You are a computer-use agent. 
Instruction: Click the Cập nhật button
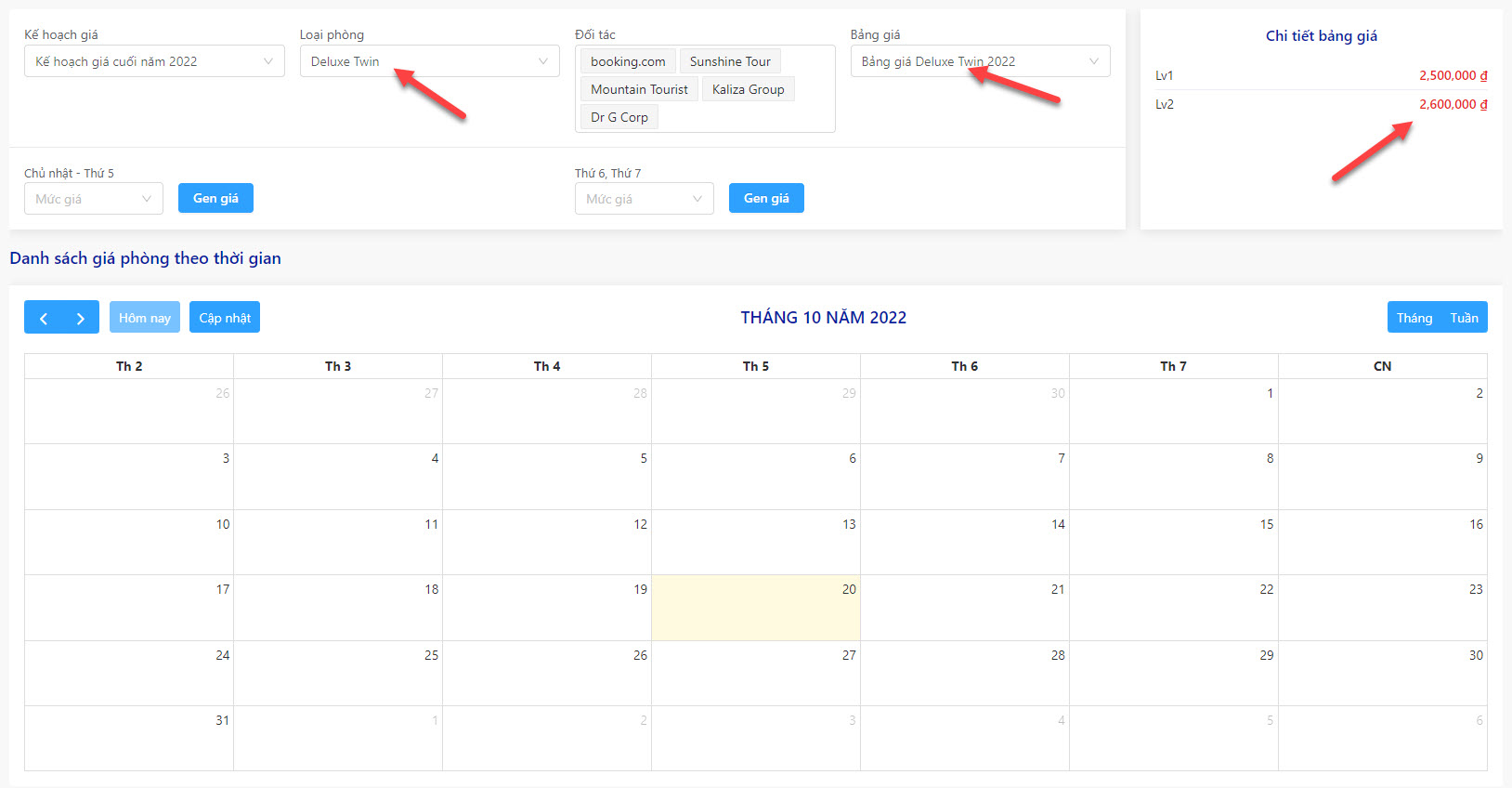tap(225, 318)
